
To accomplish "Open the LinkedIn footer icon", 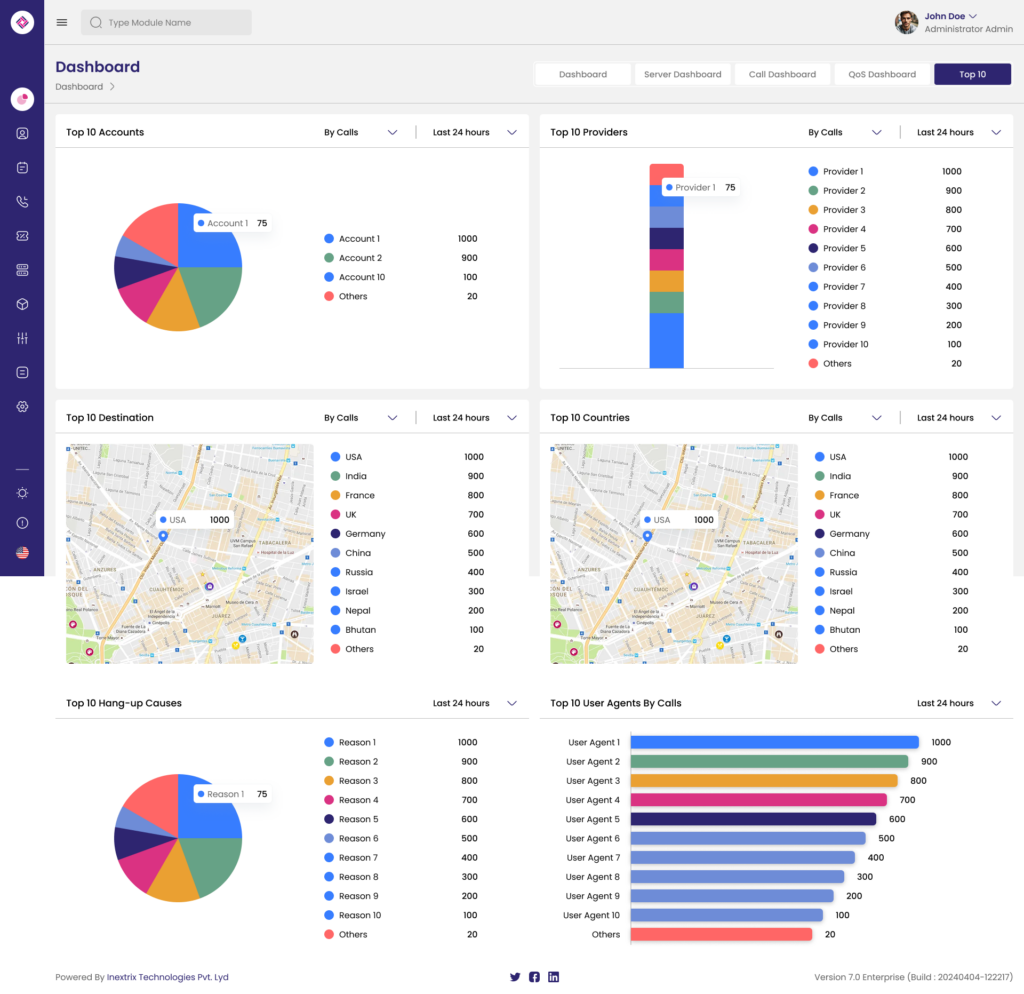I will (x=553, y=977).
